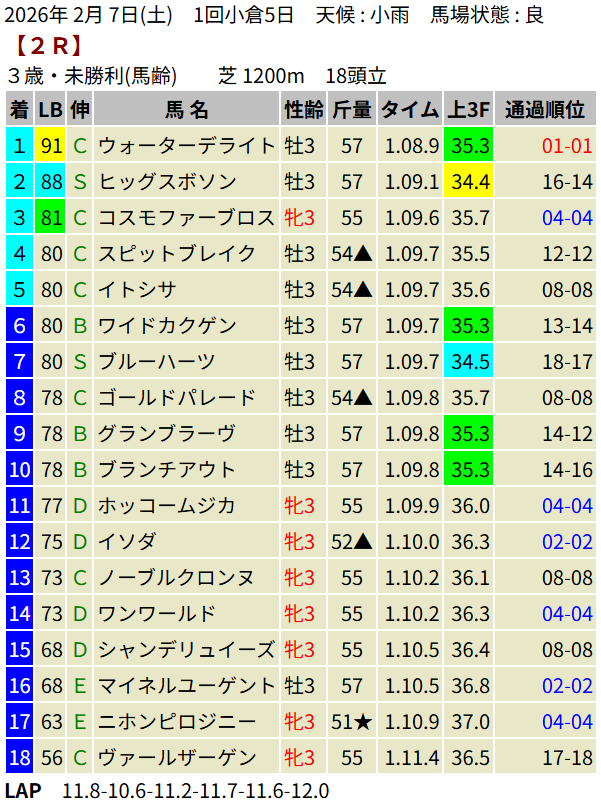Click horse name ヒッグスボソン
The height and width of the screenshot is (801, 601).
point(167,182)
